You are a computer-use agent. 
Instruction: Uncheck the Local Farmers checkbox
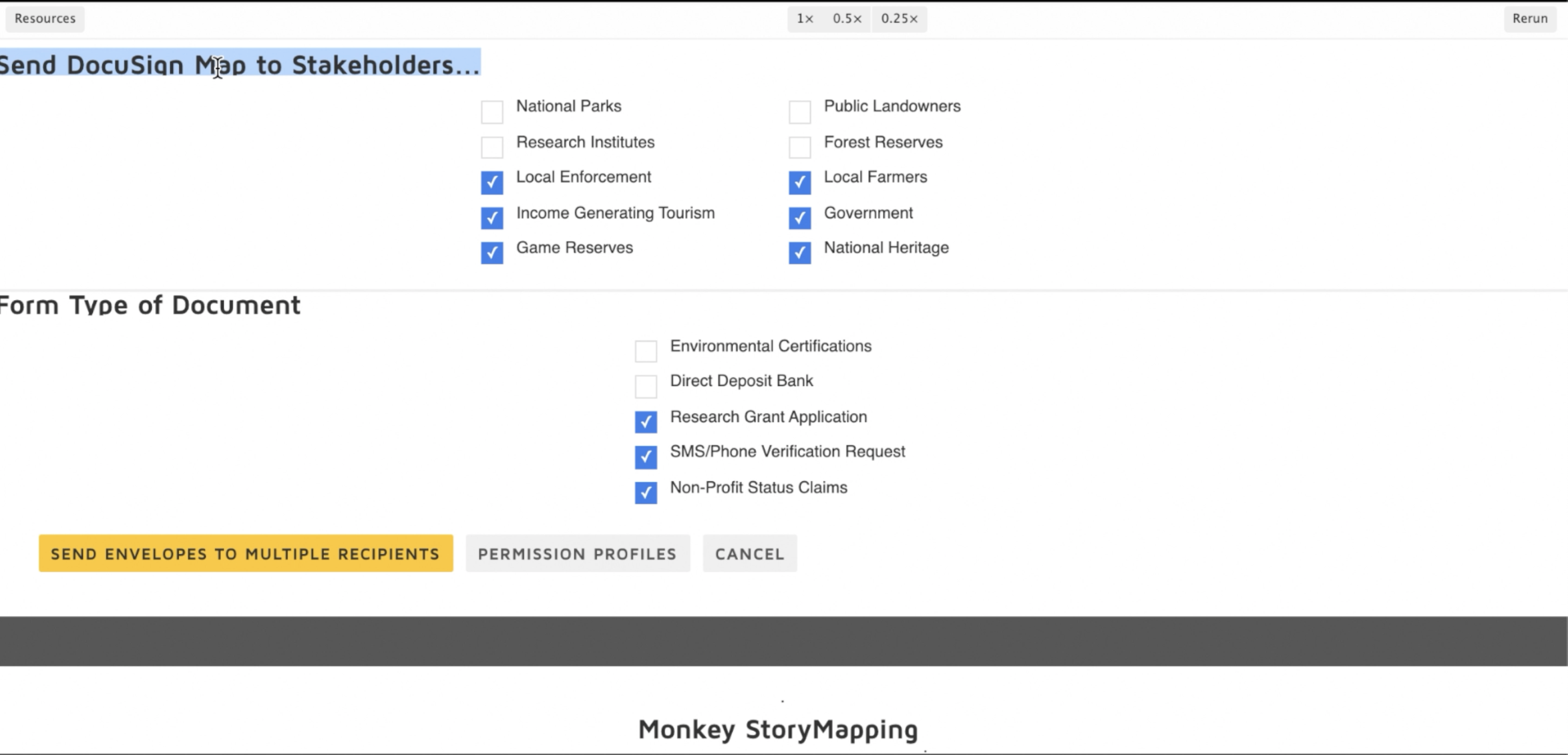799,182
